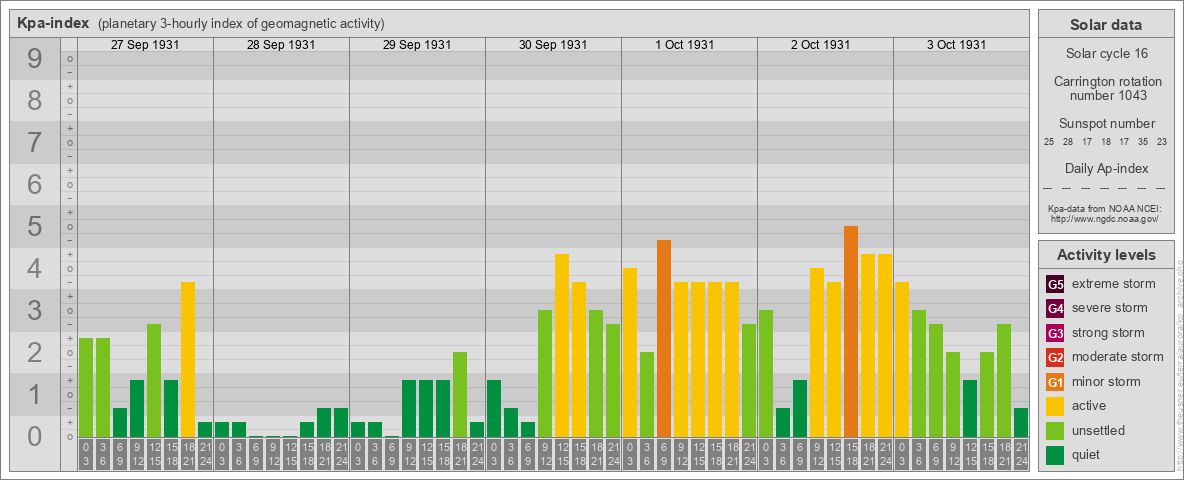This screenshot has width=1184, height=480.
Task: Click the yellow 21-24h bar on 2 Oct
Action: (885, 346)
